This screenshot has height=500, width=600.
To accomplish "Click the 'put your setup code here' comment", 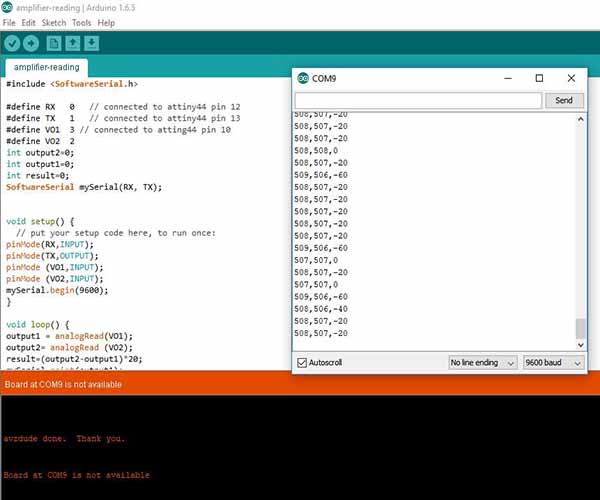I will 116,233.
